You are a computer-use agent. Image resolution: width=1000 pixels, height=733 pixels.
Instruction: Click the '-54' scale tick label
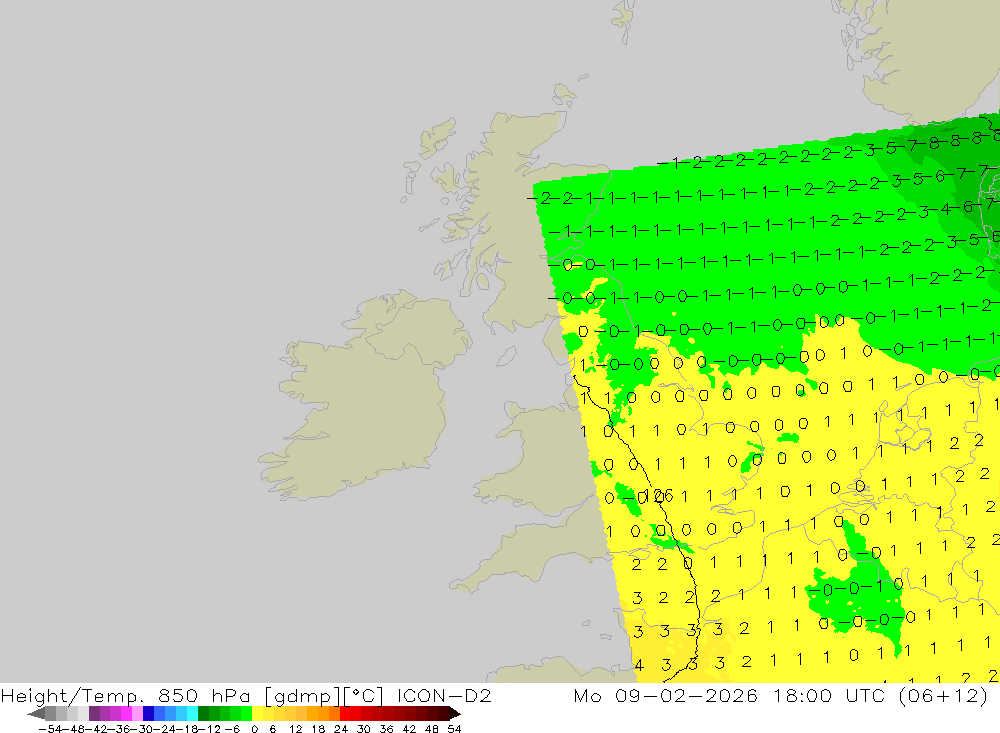(50, 729)
